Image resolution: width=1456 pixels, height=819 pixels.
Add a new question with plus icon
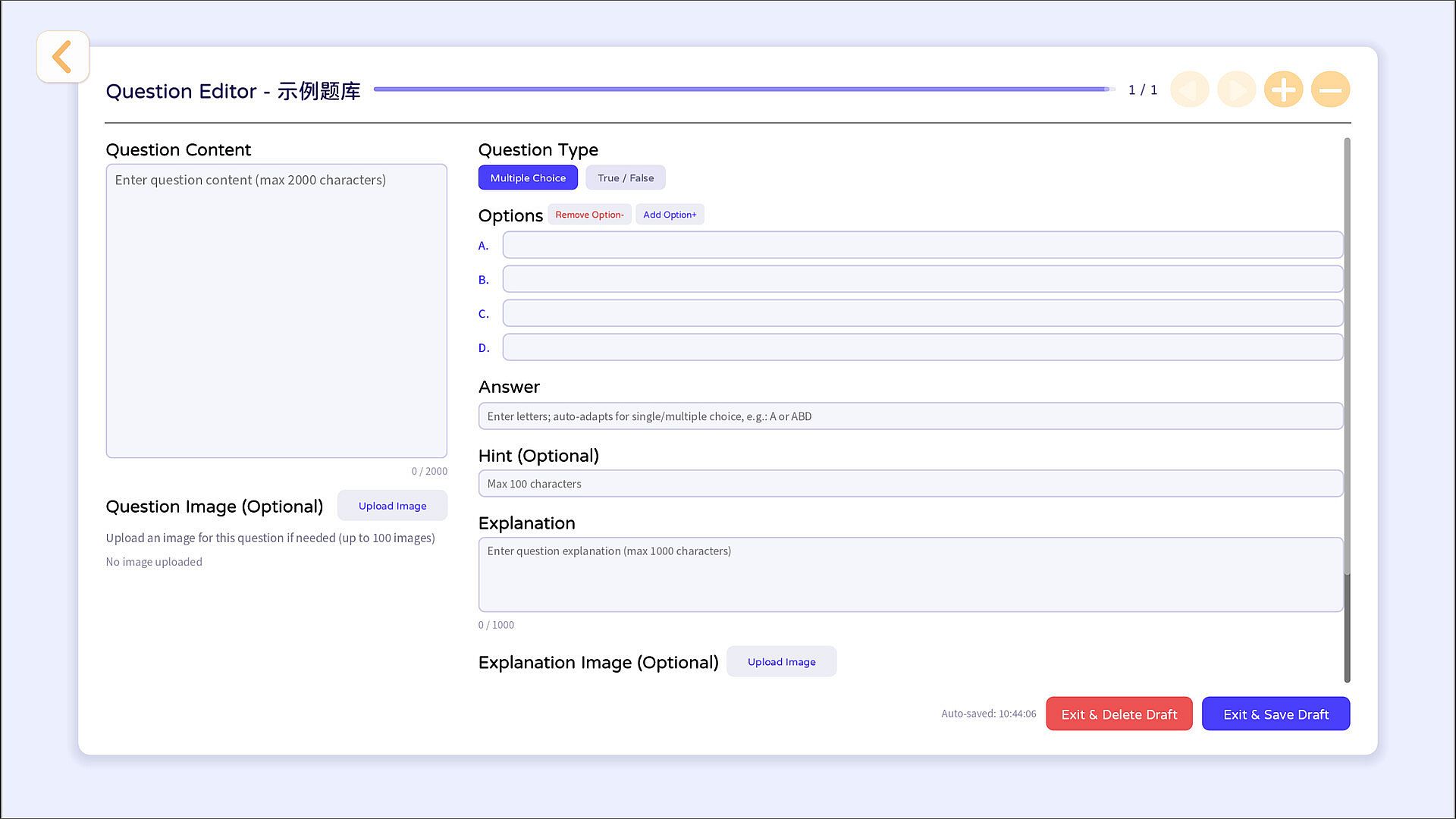click(1283, 90)
